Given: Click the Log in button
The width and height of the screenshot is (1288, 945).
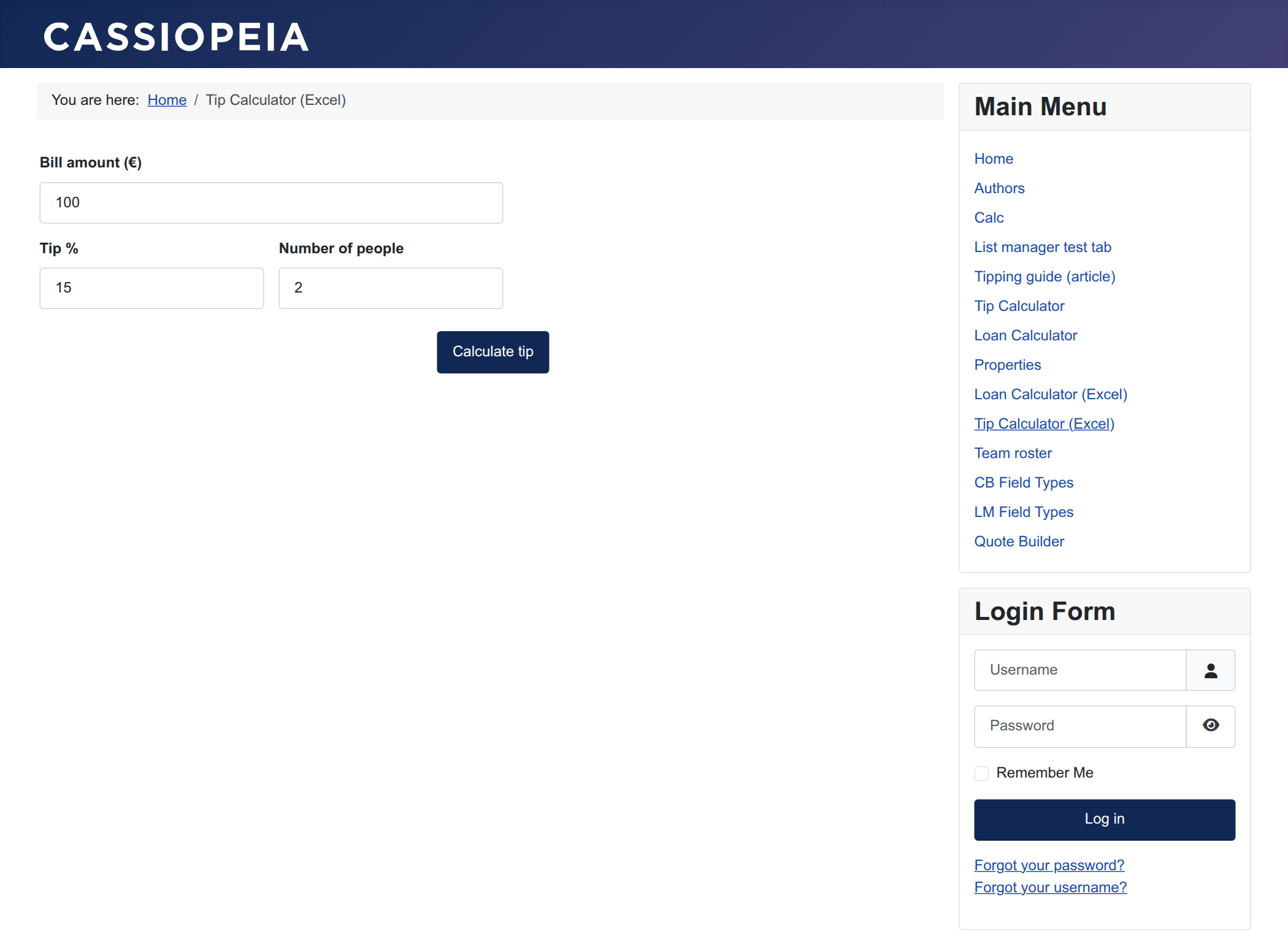Looking at the screenshot, I should [1104, 819].
